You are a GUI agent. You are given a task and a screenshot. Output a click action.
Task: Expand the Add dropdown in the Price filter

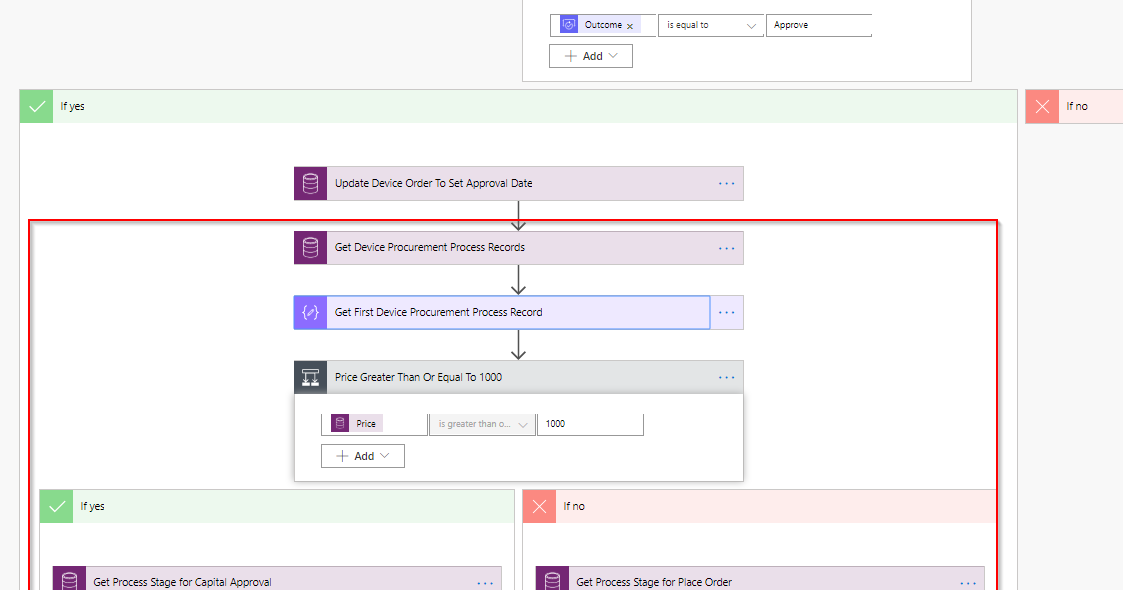tap(362, 455)
